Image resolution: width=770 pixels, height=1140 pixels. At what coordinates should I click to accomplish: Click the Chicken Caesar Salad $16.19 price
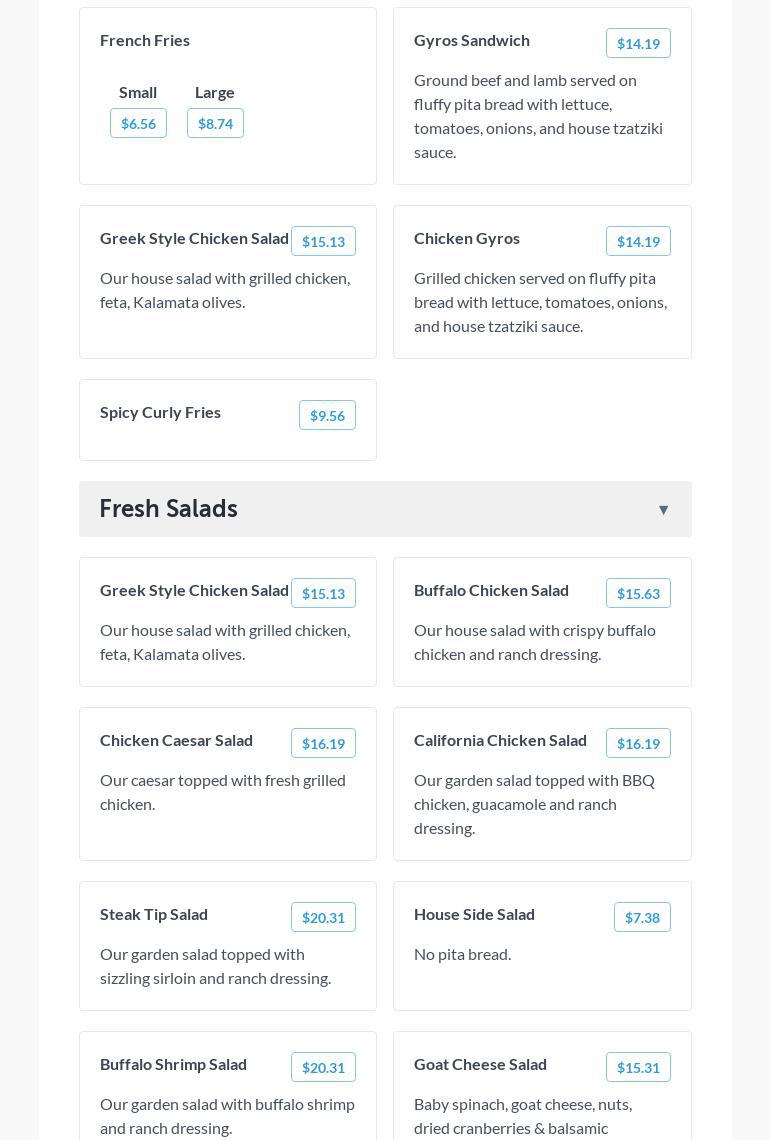pos(323,743)
